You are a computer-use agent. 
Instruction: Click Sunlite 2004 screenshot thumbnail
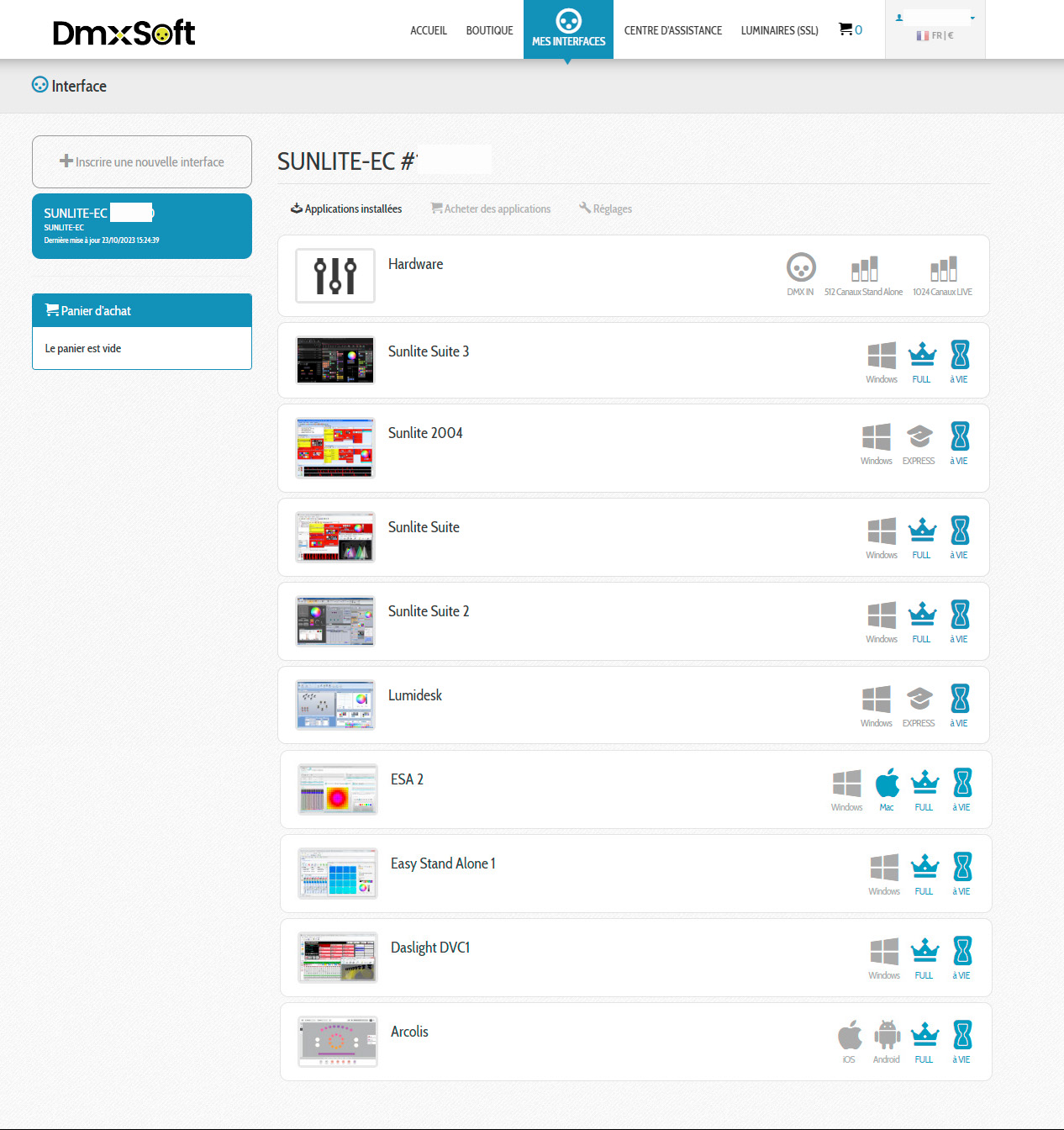pos(335,448)
